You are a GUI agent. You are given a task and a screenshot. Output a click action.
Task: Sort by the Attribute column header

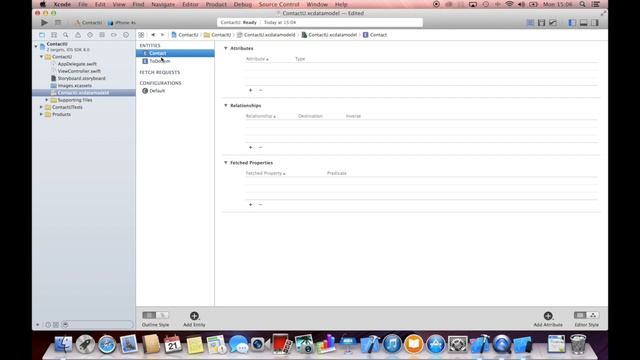(257, 59)
